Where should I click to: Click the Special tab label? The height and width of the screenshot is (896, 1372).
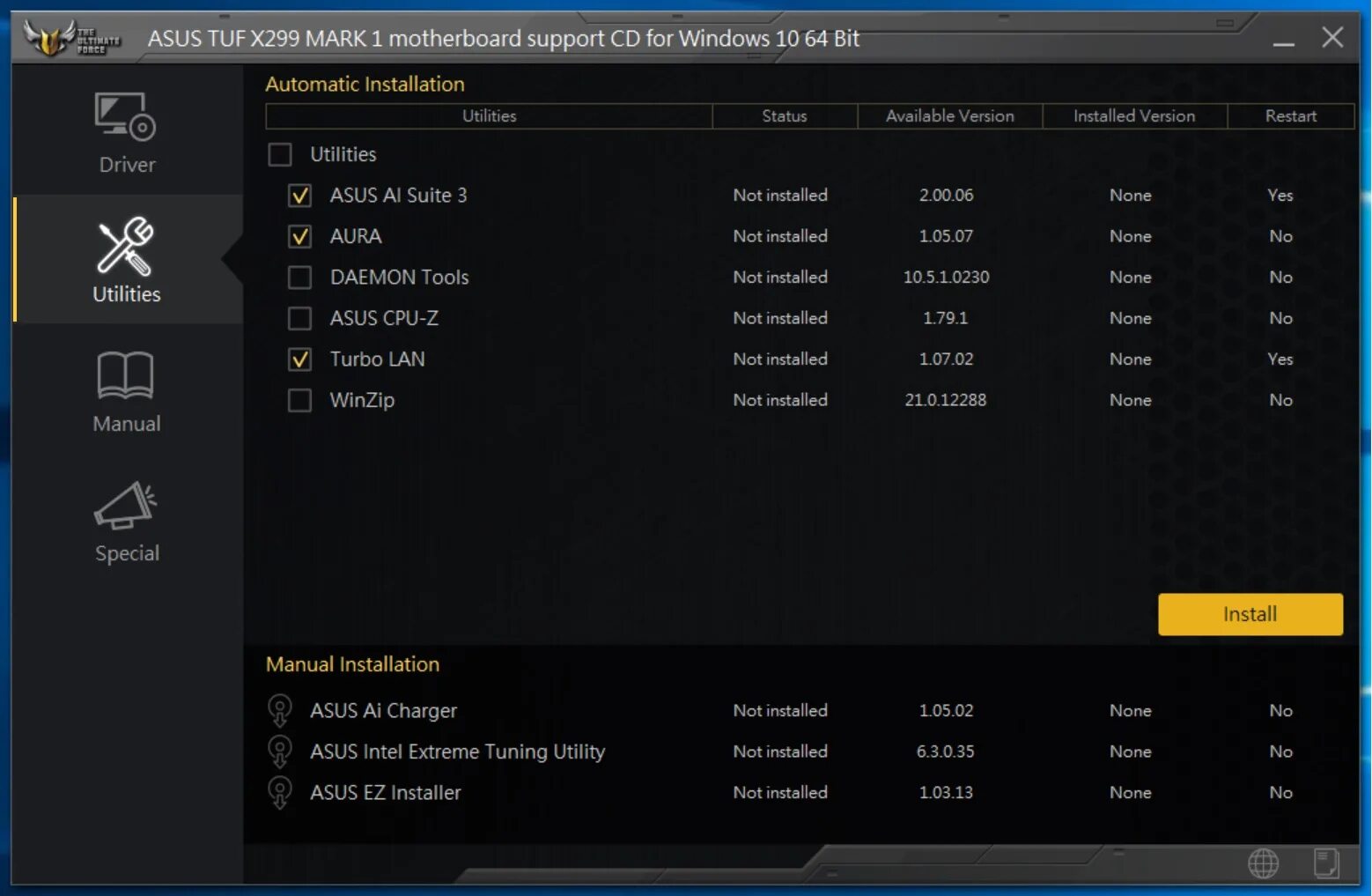[x=127, y=553]
